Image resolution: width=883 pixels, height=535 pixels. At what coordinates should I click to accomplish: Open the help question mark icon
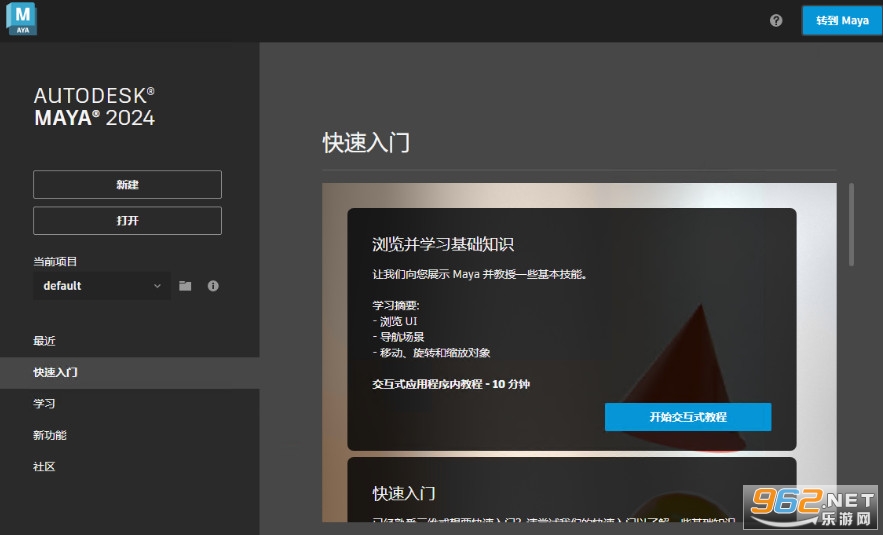(x=776, y=21)
